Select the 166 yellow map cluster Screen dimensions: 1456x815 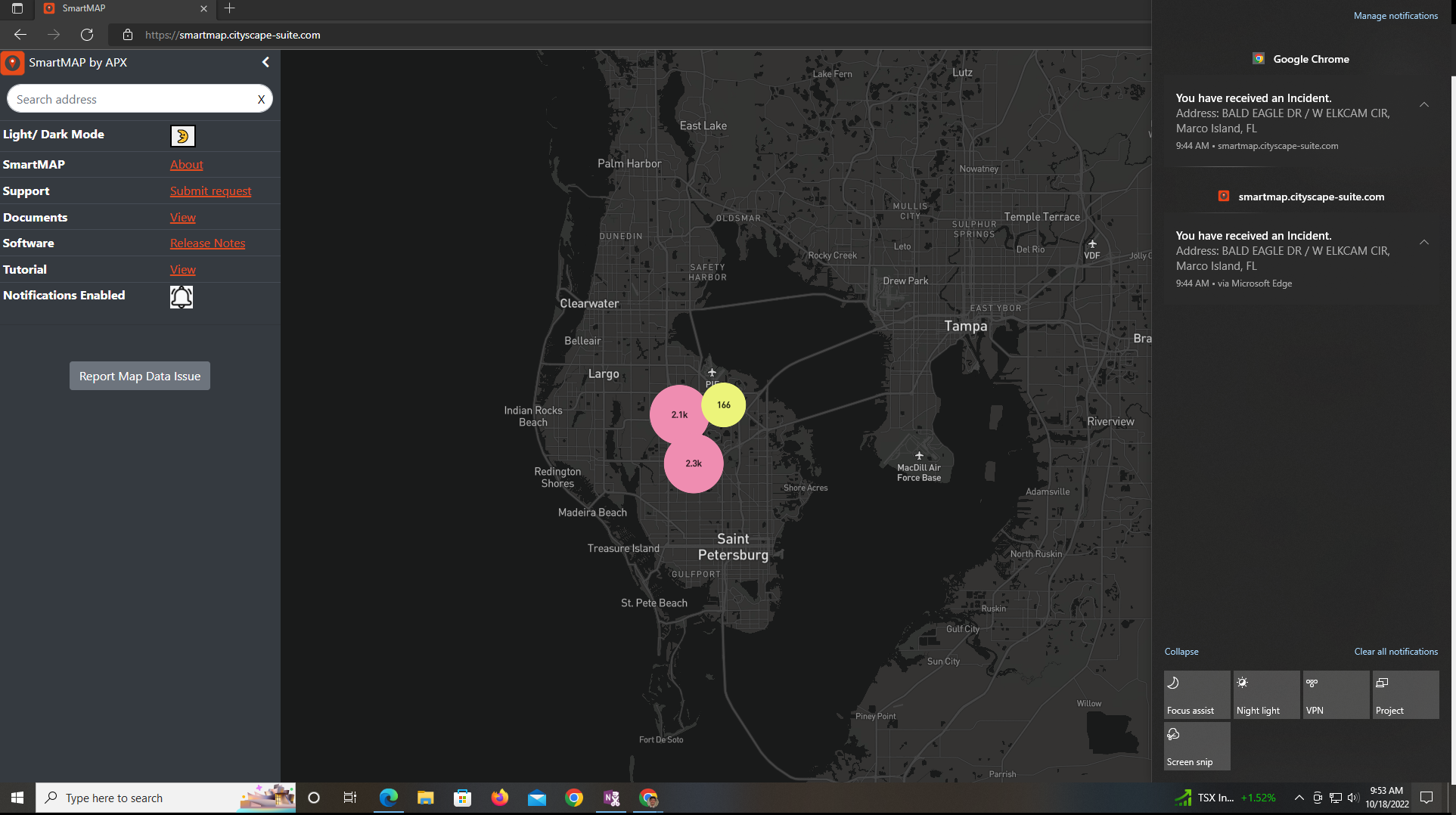pos(724,405)
